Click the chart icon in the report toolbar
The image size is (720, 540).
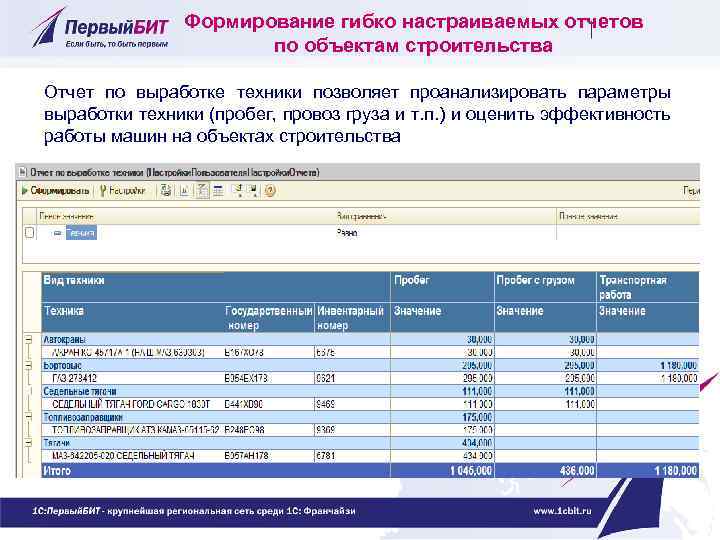click(x=184, y=191)
